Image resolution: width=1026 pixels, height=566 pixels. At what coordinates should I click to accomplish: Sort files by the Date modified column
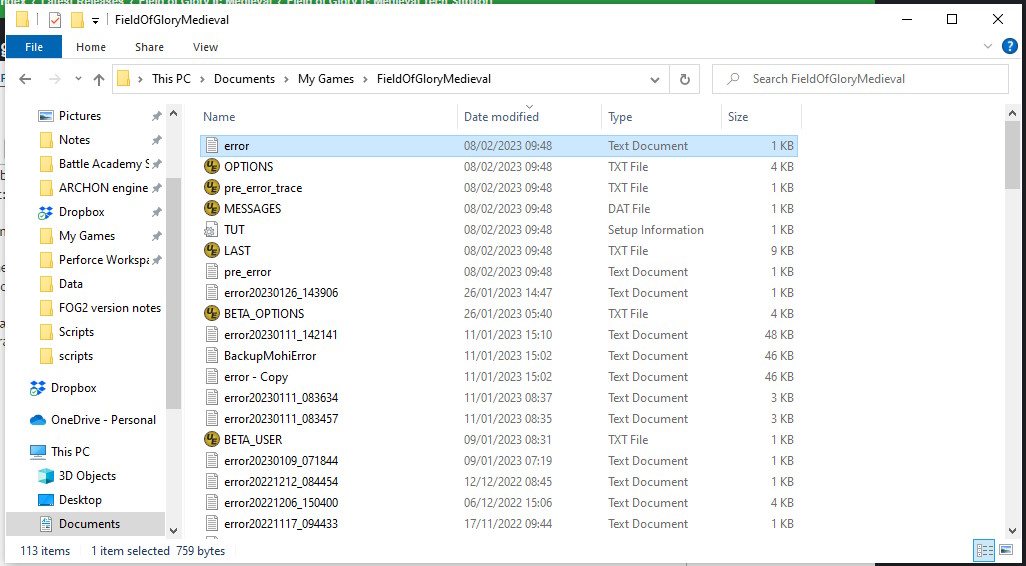coord(501,117)
